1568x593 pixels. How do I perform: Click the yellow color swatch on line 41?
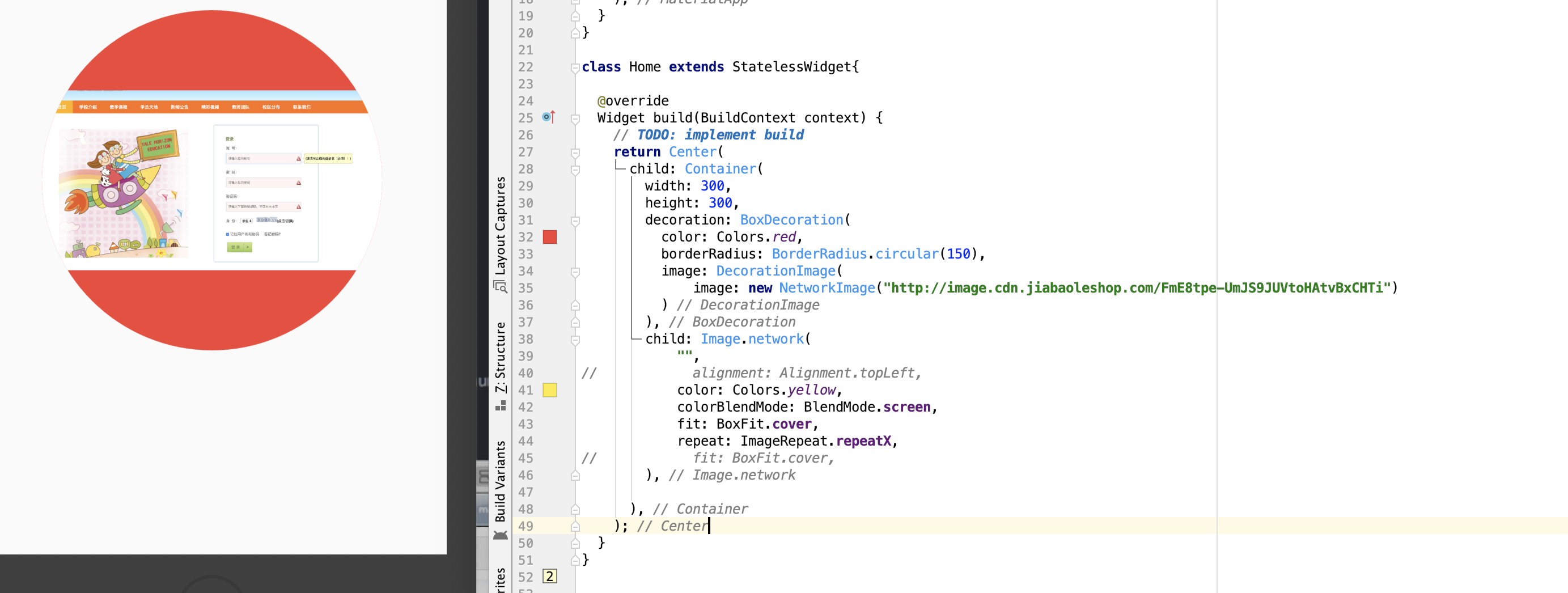point(550,389)
